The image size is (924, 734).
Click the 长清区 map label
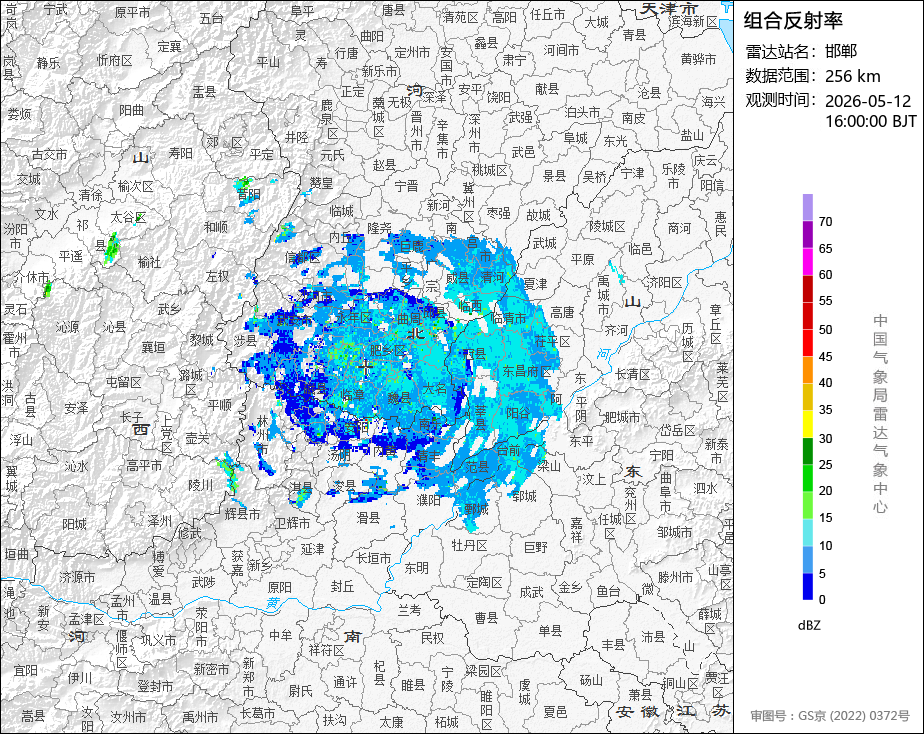[x=633, y=374]
